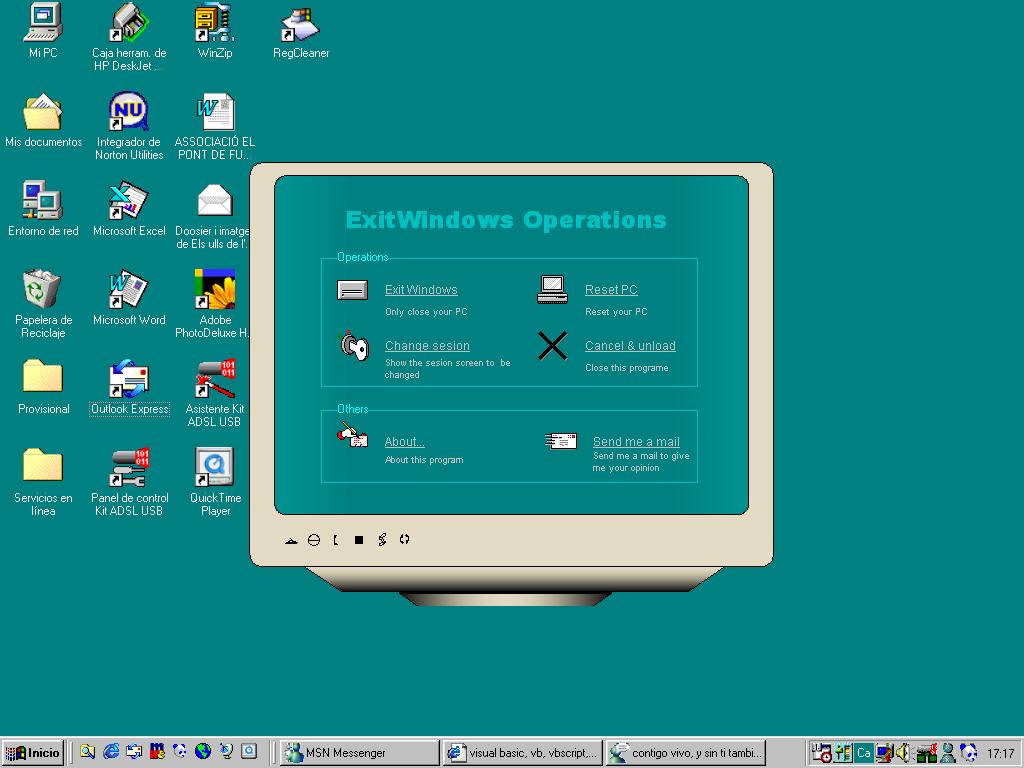Choose the Change sesion link
Viewport: 1024px width, 768px height.
coord(427,346)
